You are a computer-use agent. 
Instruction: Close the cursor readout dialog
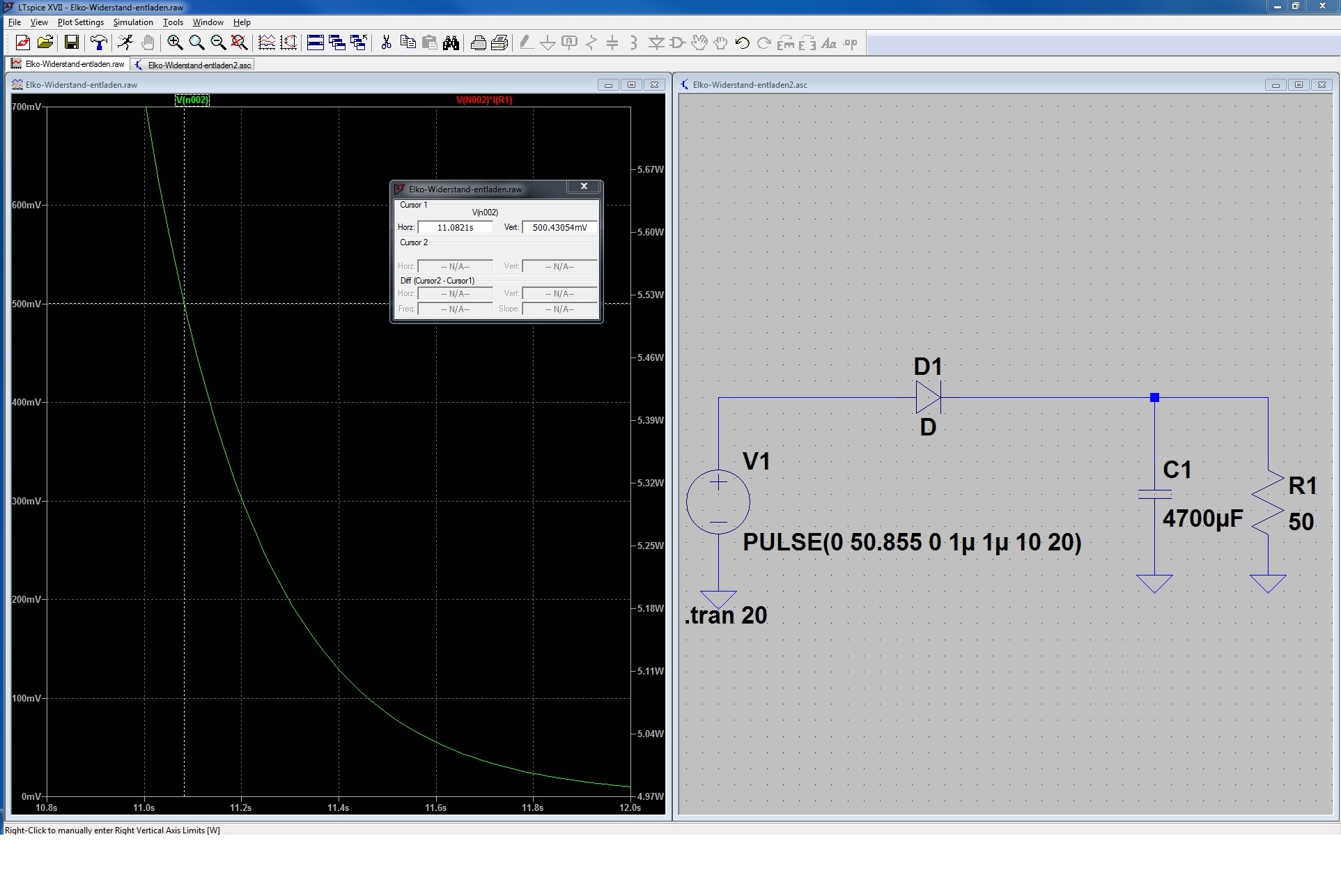584,187
